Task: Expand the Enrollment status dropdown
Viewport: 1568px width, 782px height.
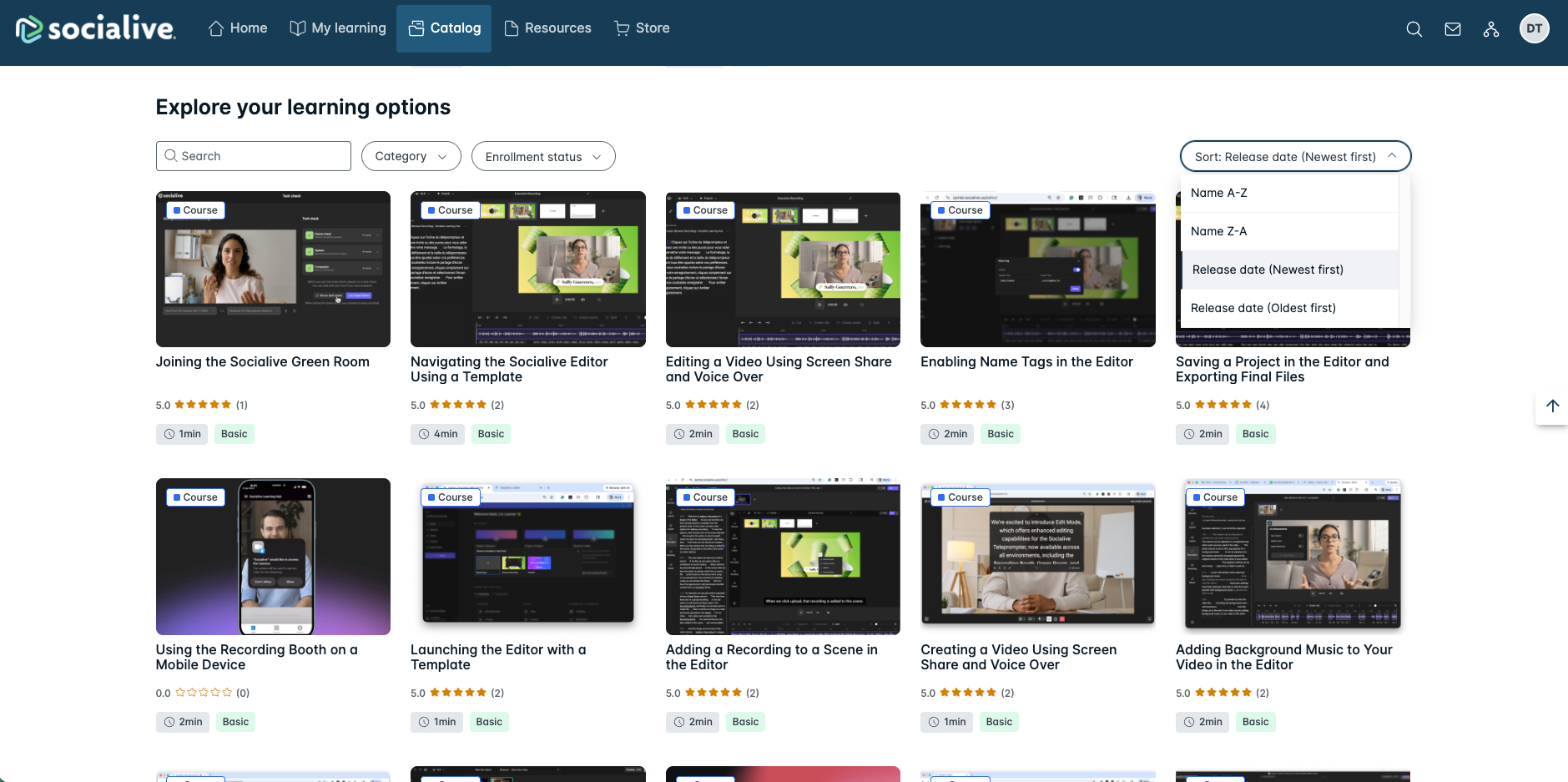Action: [x=543, y=156]
